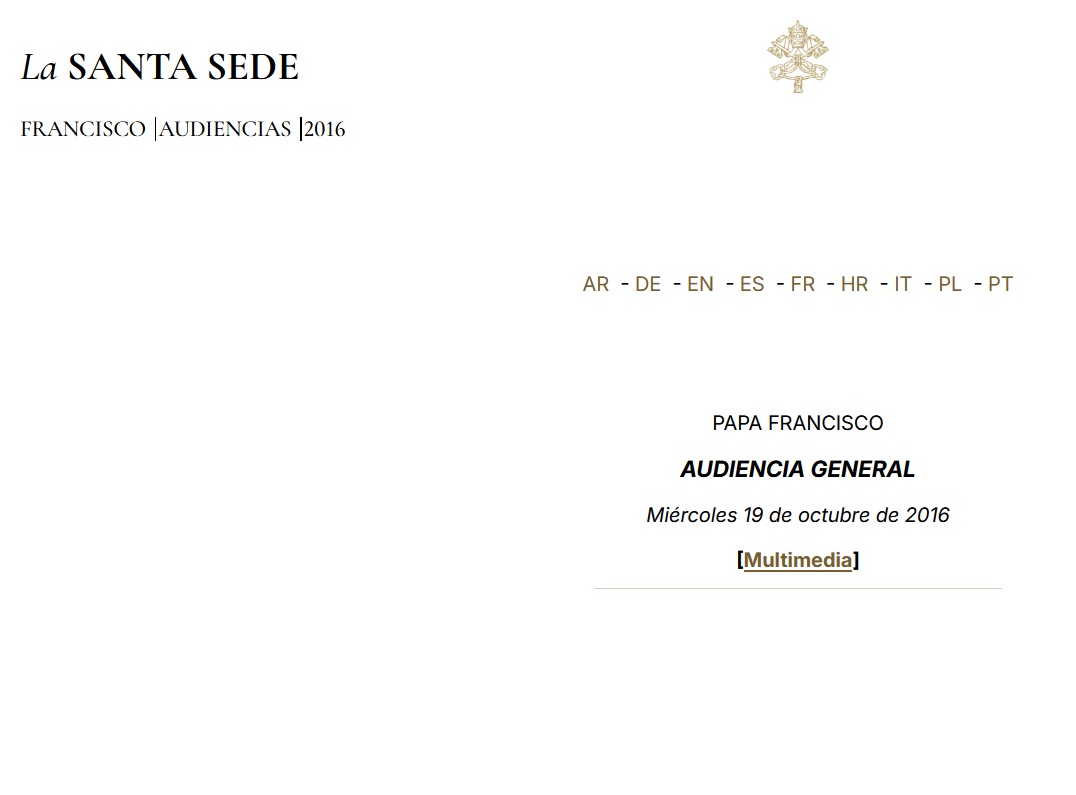
Task: Select the IT language link
Action: point(902,284)
